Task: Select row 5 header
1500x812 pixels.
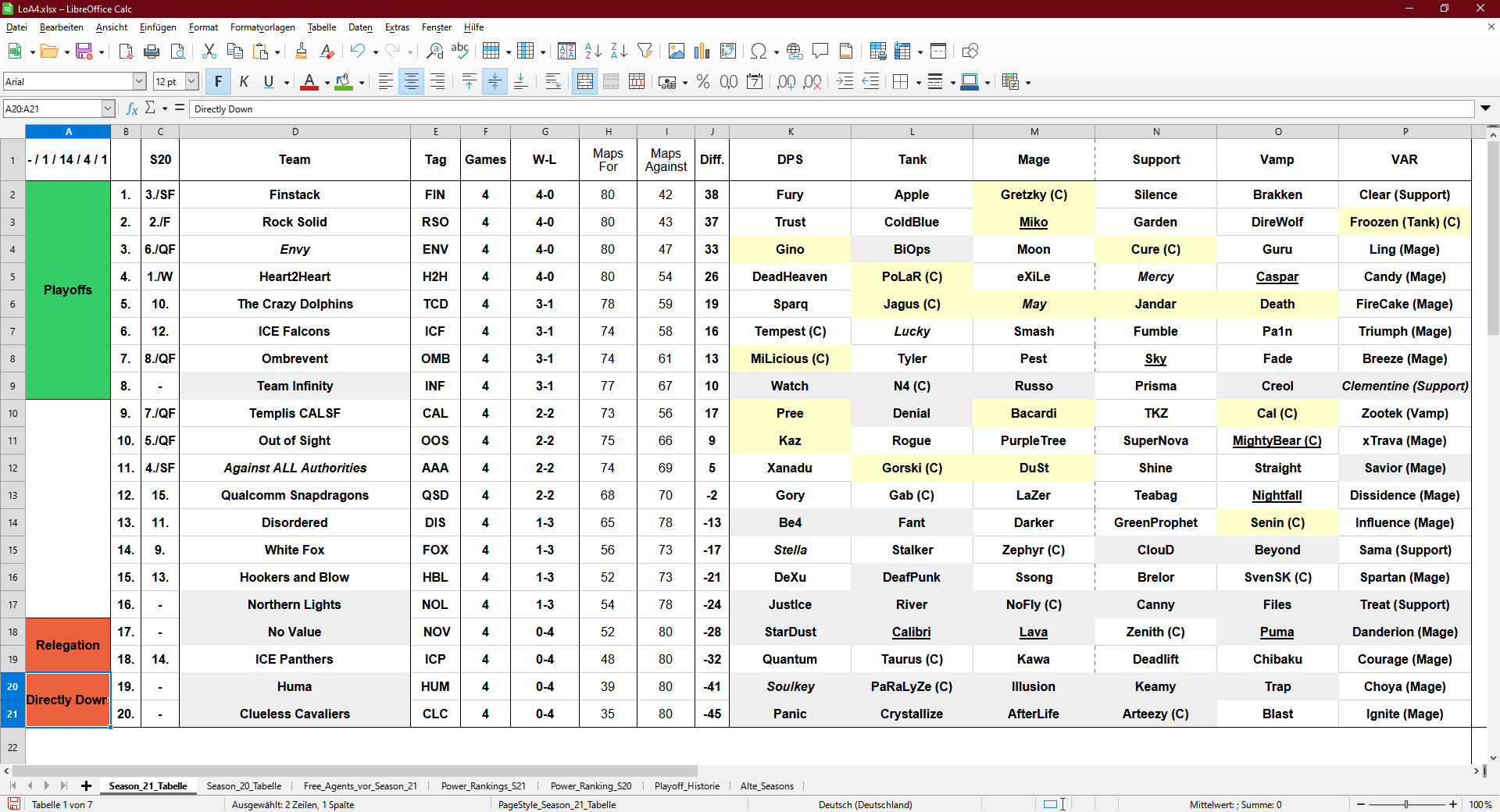Action: (x=12, y=276)
